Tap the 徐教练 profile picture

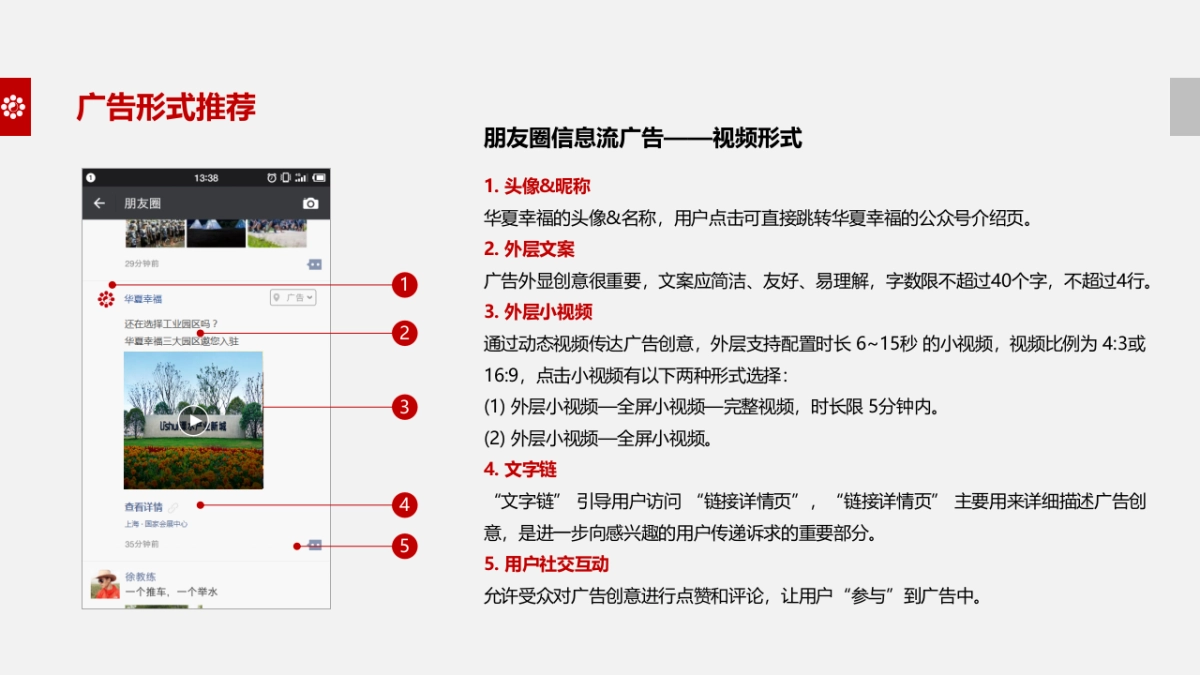(106, 583)
